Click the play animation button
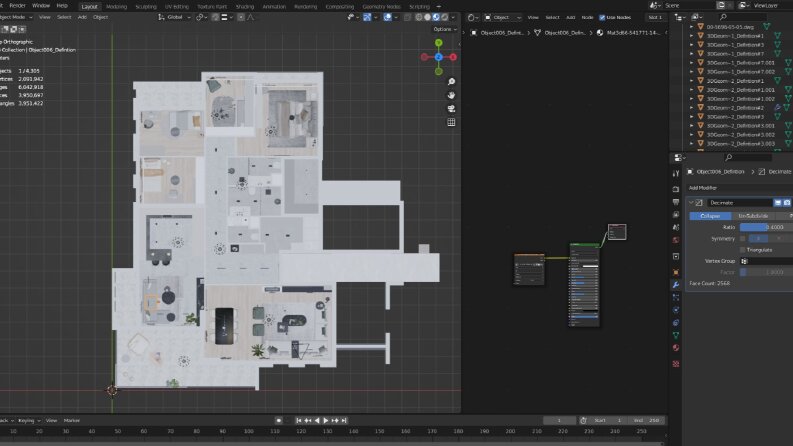The height and width of the screenshot is (446, 793). point(326,420)
